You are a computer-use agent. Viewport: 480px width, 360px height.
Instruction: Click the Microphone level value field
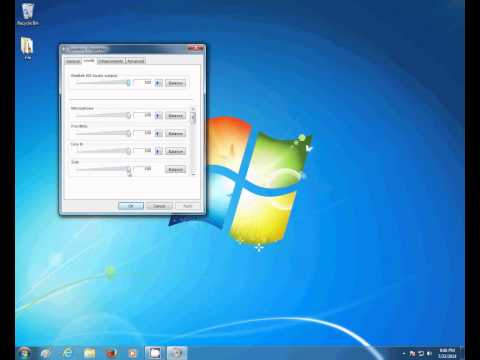(143, 115)
